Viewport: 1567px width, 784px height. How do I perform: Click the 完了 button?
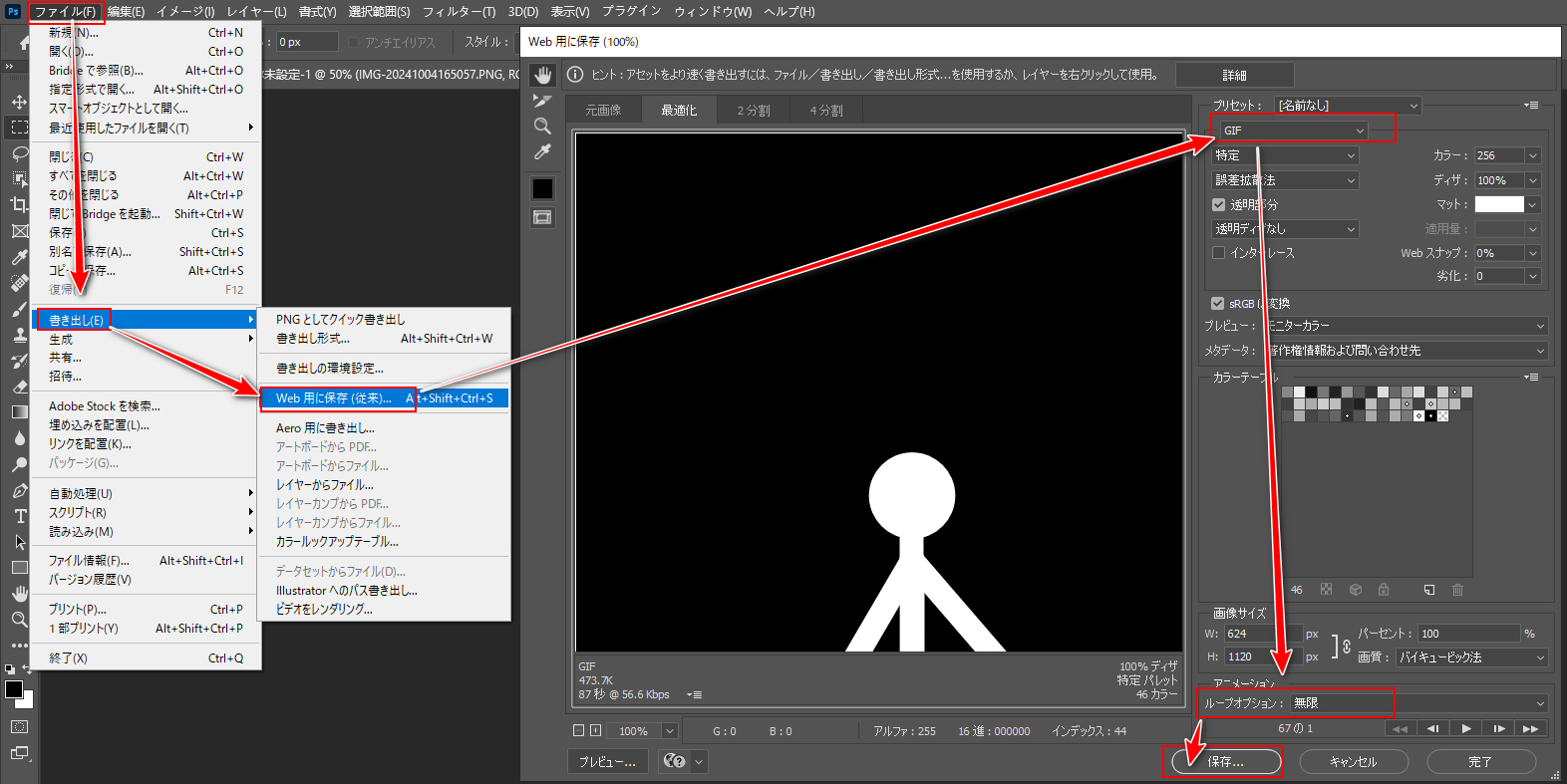point(1480,762)
